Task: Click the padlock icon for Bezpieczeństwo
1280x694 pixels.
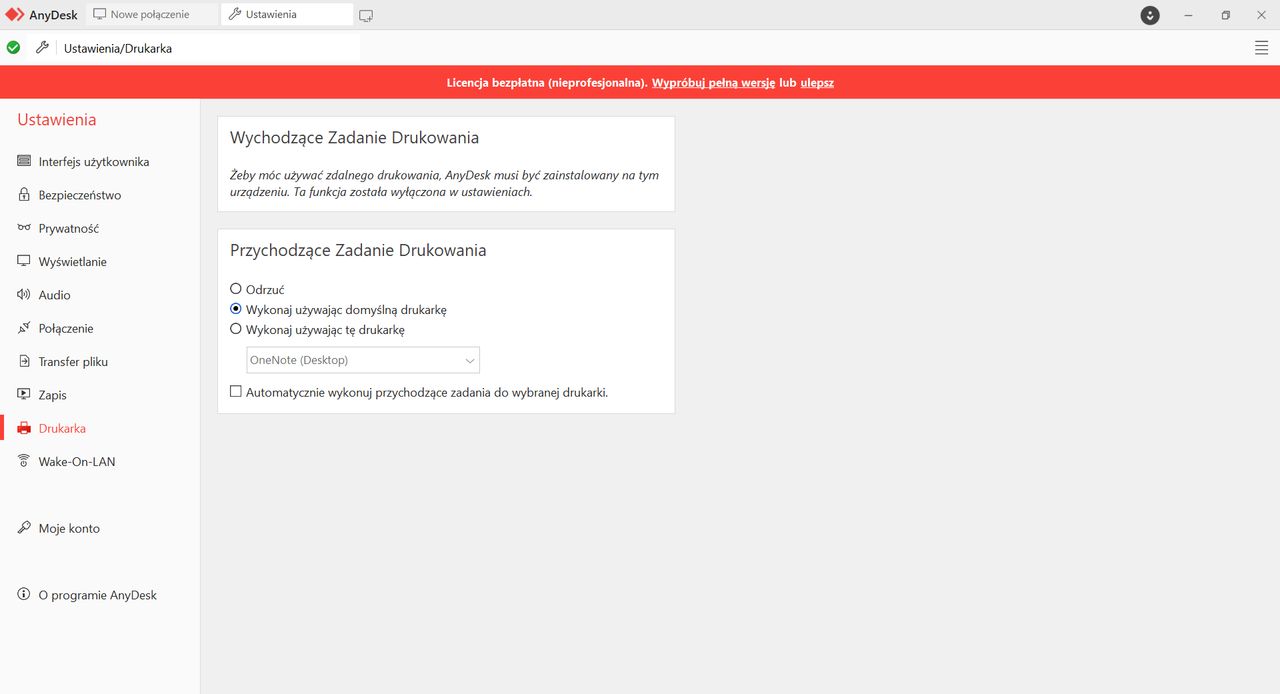Action: 24,195
